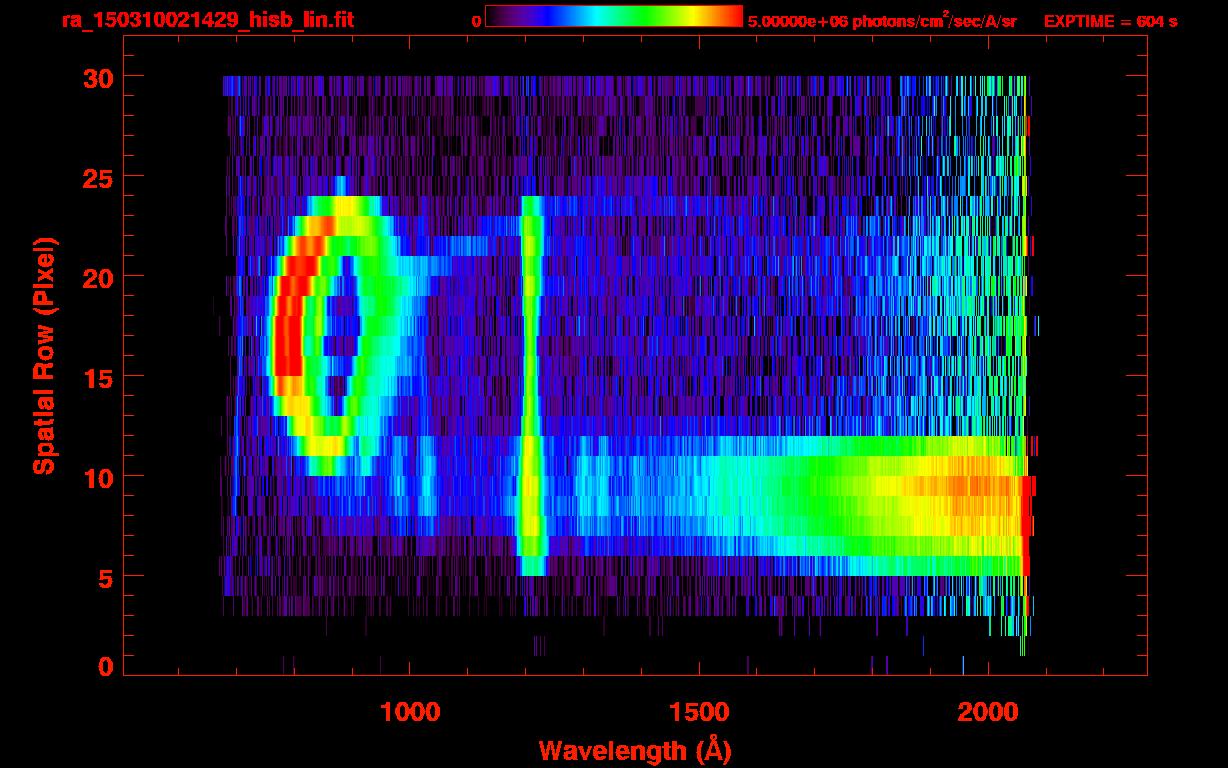Viewport: 1228px width, 768px height.
Task: Select the x-axis tick label 1000
Action: [411, 711]
